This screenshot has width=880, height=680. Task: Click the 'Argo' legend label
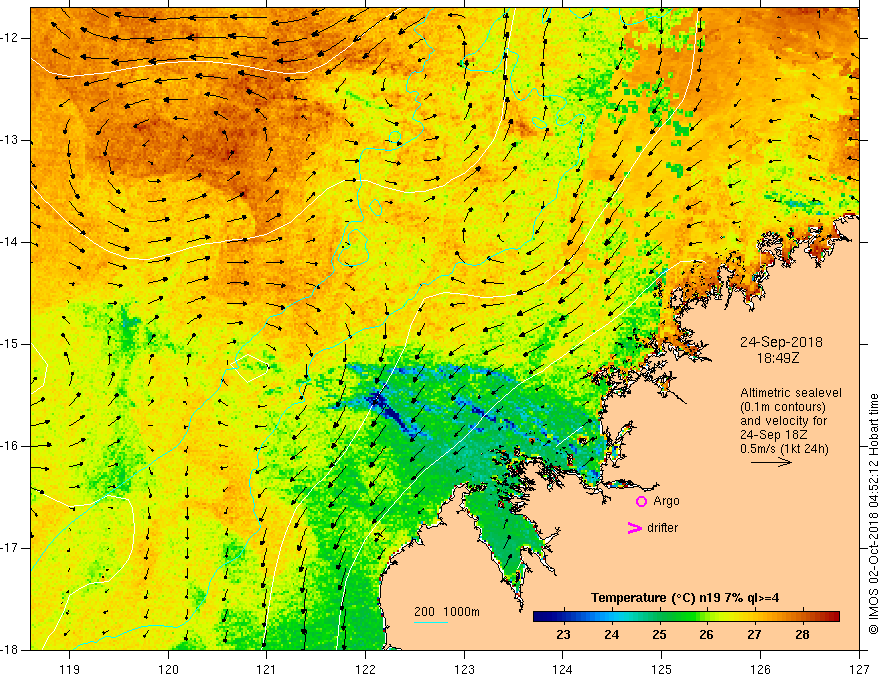click(666, 502)
